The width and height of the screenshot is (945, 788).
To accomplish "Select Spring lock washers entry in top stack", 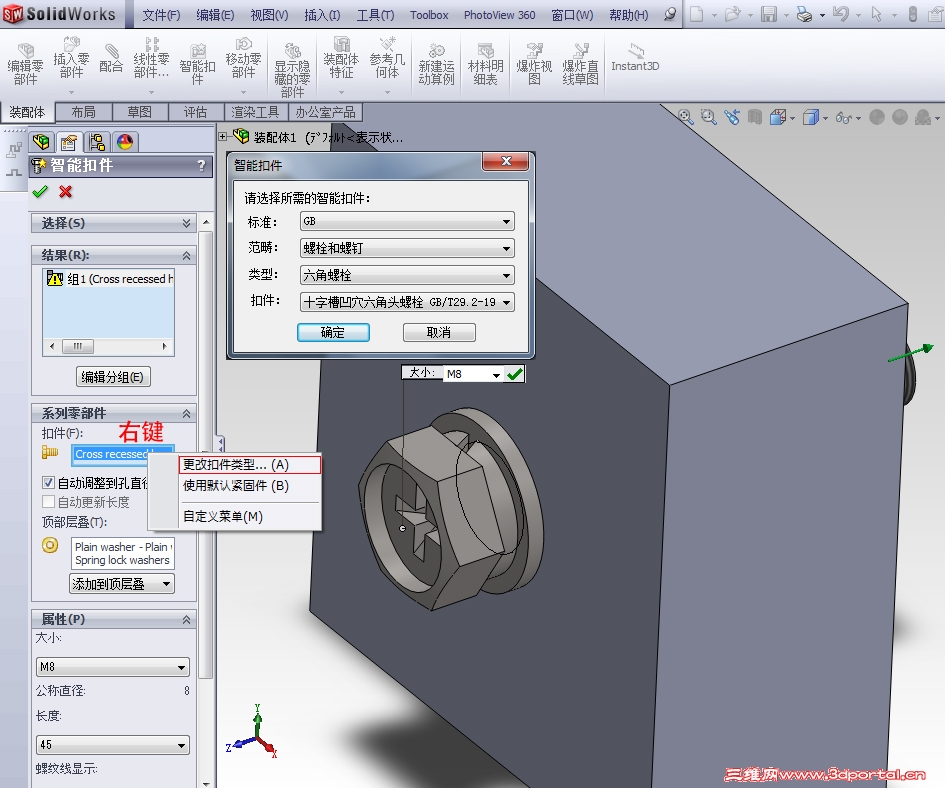I will 122,560.
